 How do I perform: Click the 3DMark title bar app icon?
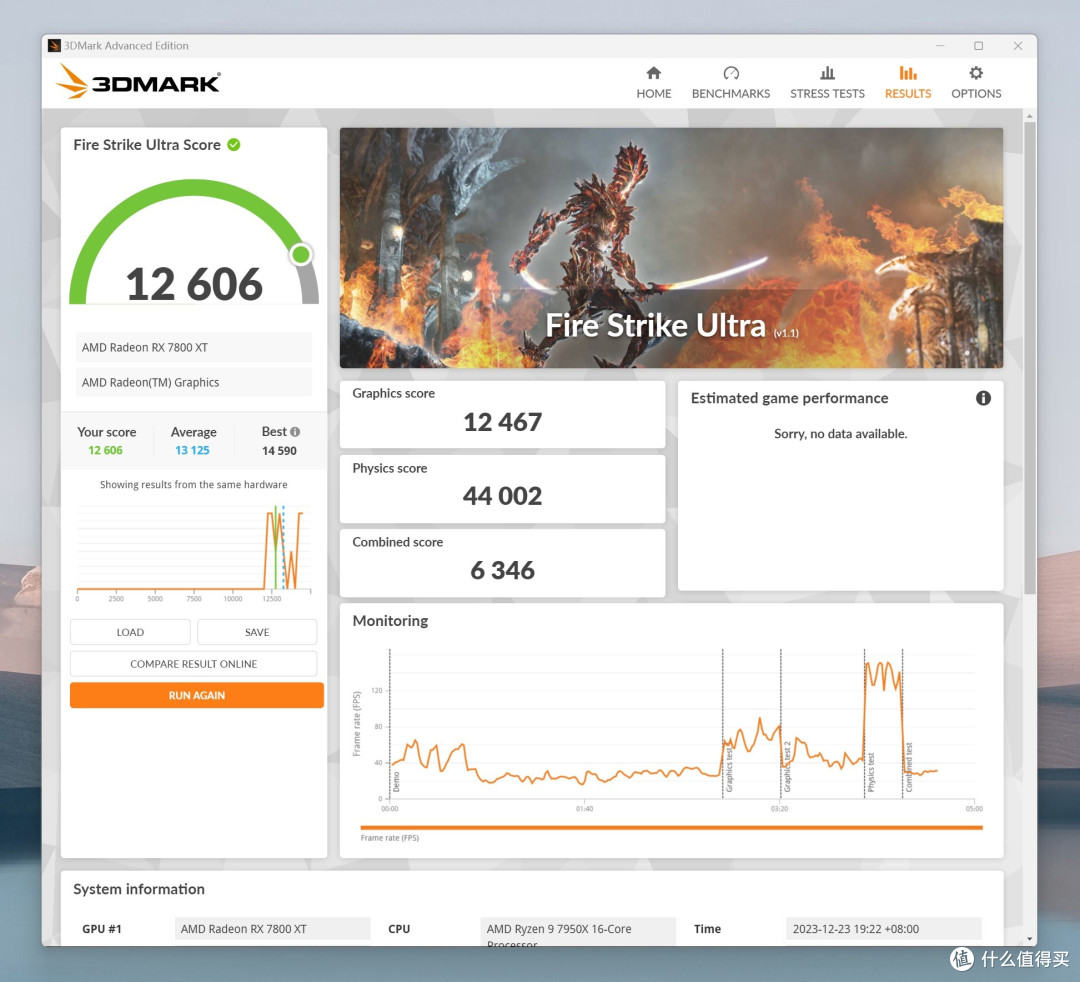coord(54,45)
